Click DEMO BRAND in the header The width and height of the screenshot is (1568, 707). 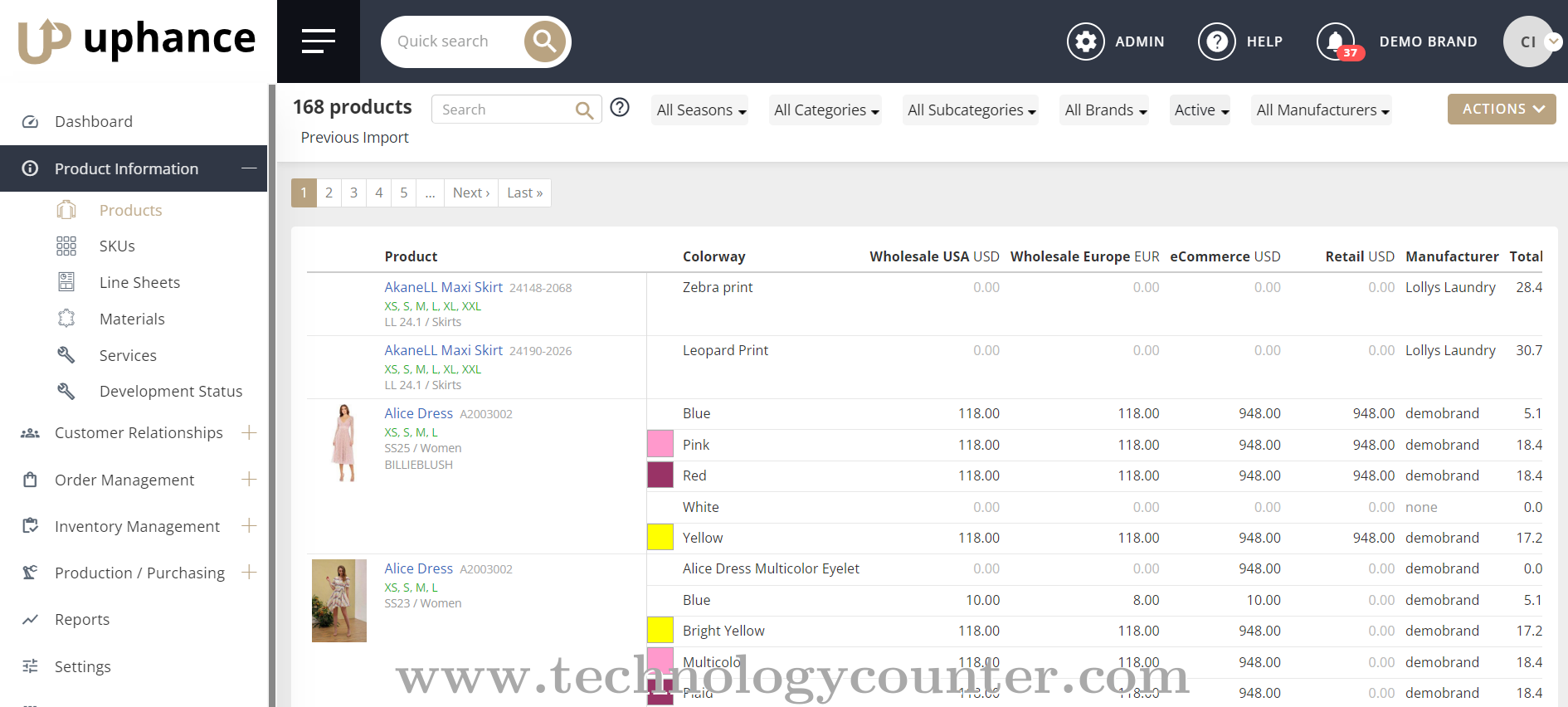[1428, 41]
